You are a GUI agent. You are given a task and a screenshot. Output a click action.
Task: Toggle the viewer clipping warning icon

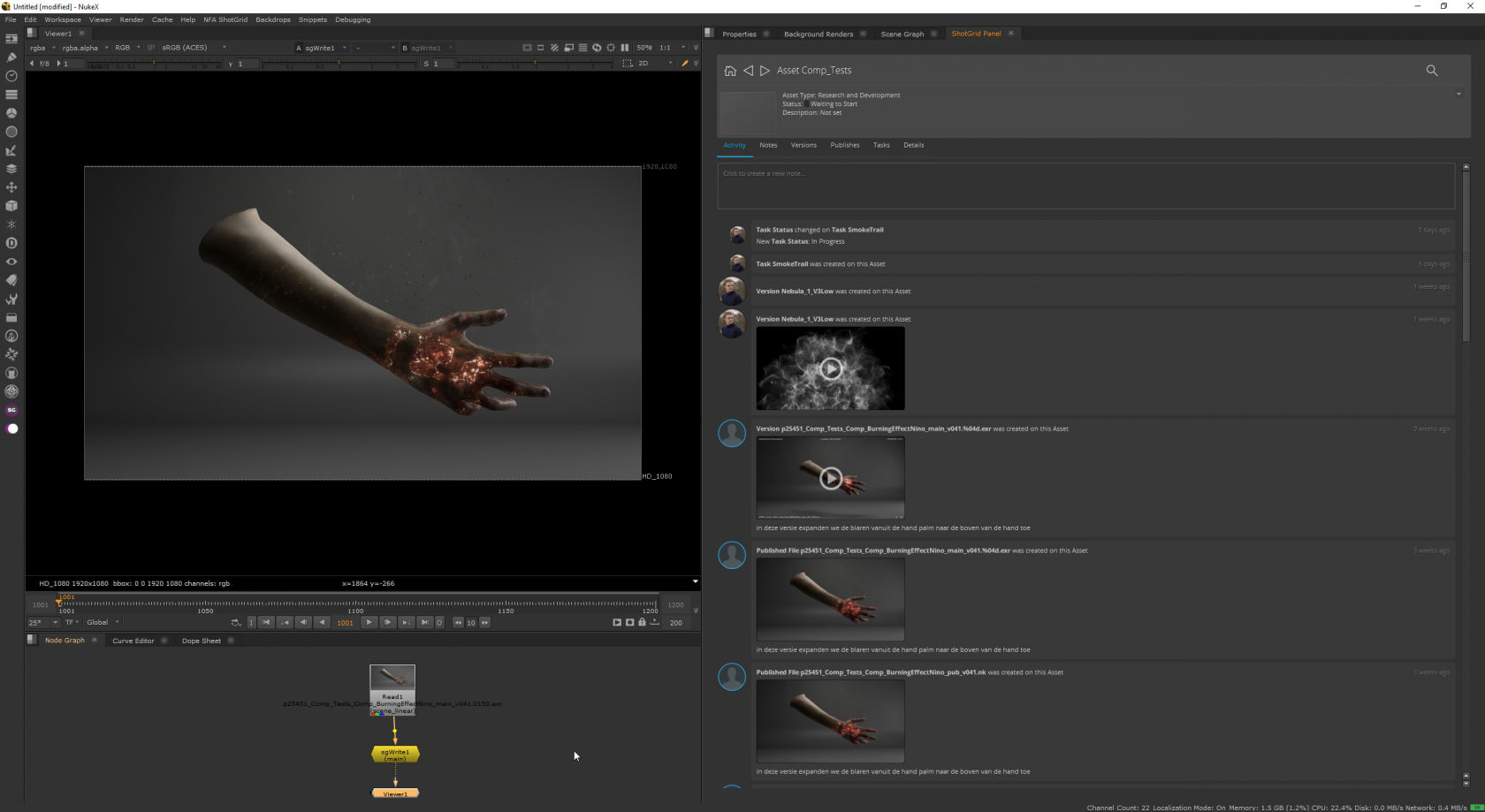pos(554,48)
